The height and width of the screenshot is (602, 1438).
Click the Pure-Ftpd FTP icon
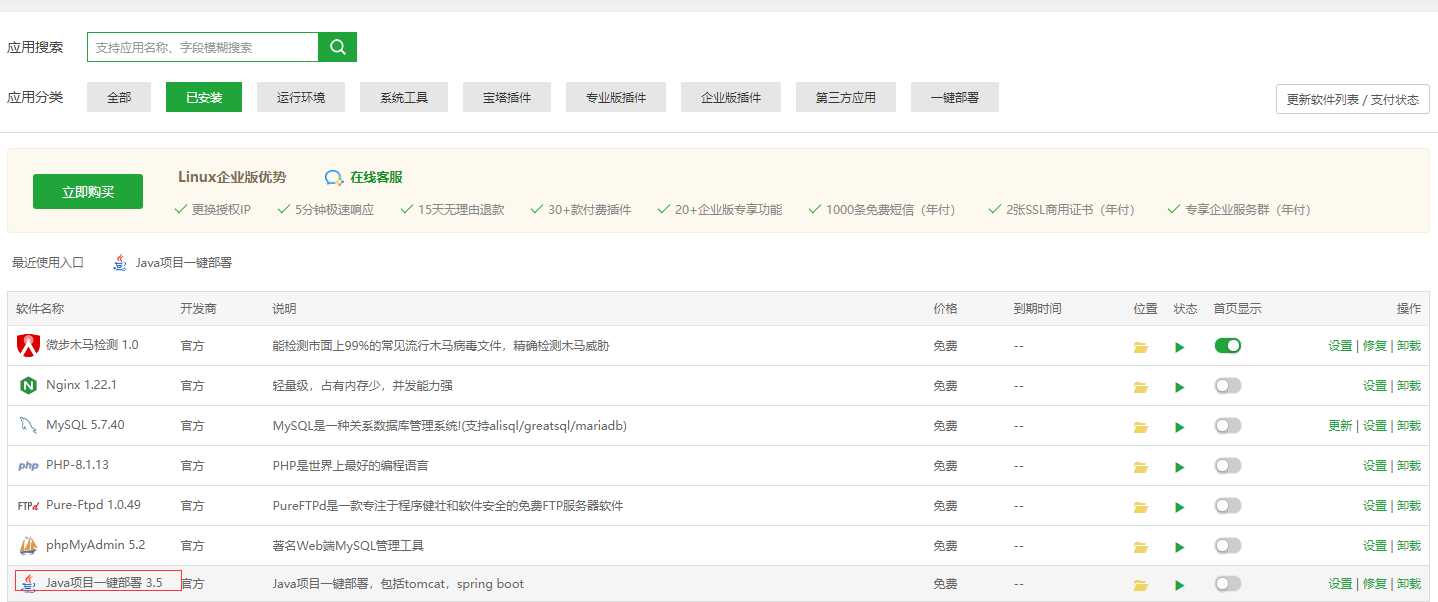28,506
